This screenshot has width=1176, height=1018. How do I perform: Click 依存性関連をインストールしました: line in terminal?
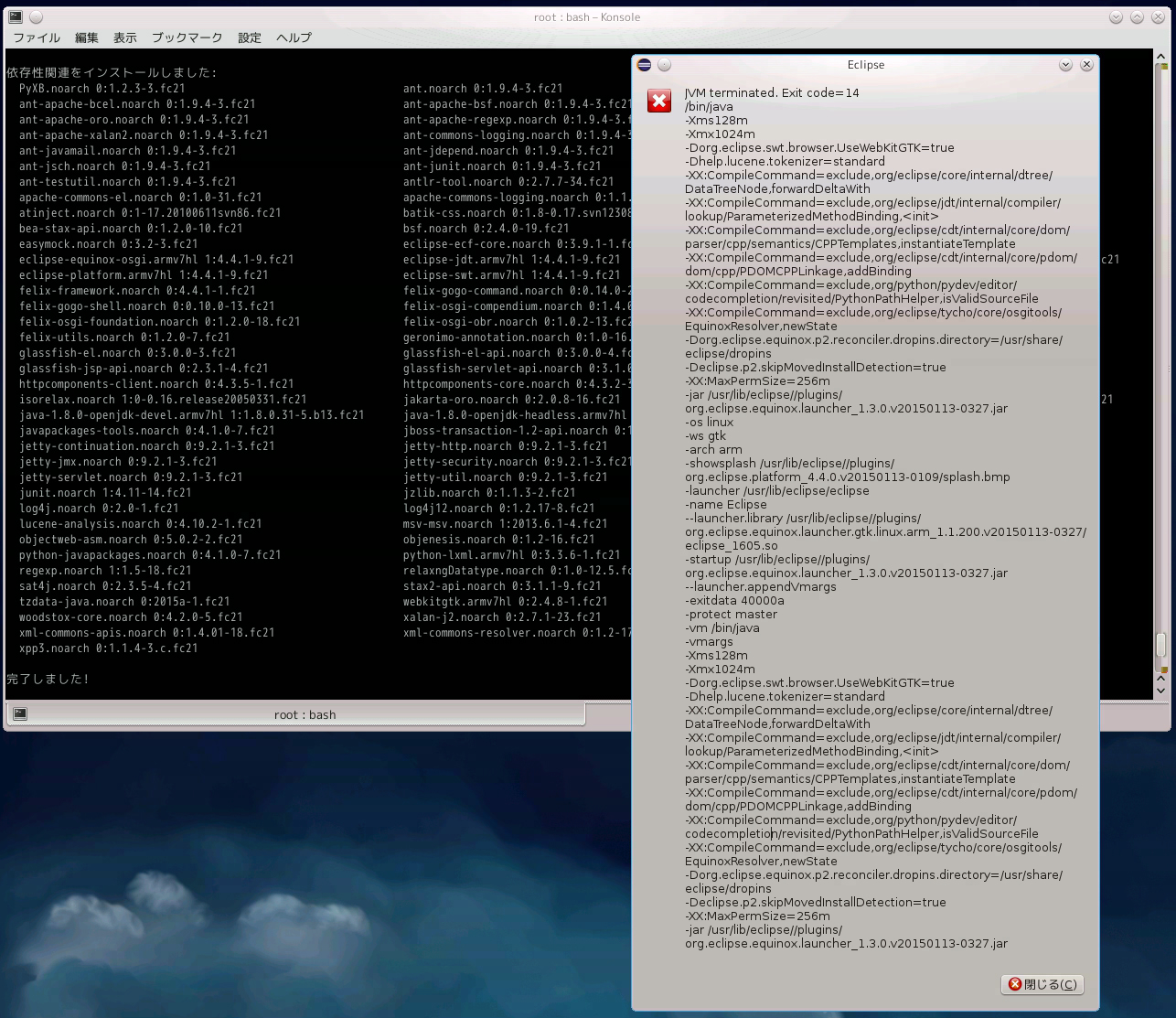pos(112,72)
